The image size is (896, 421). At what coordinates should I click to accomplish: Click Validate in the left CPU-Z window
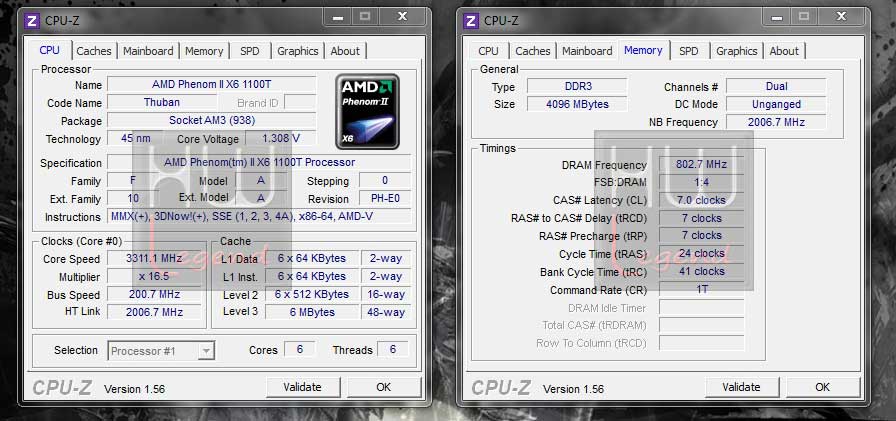click(302, 387)
